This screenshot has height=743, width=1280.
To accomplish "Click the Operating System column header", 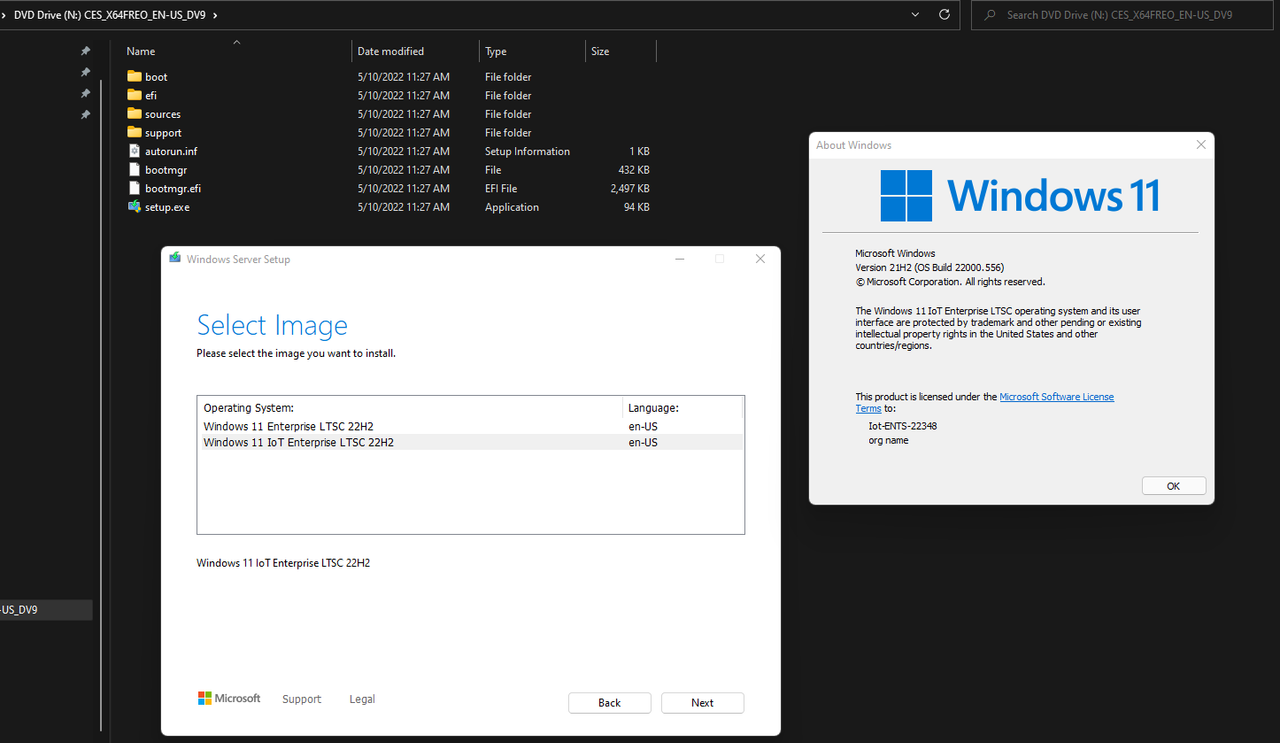I will (x=249, y=408).
